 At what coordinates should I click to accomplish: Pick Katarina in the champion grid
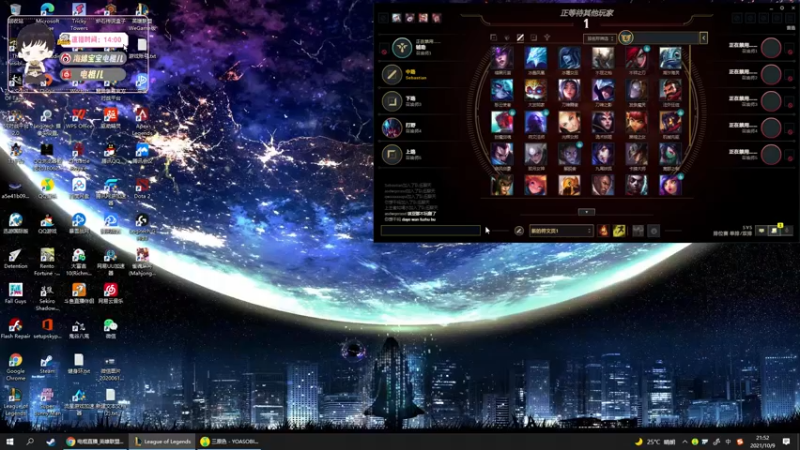coord(636,58)
